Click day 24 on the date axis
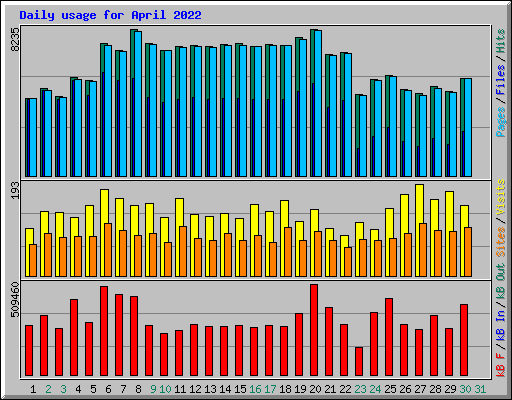512x400 pixels. pyautogui.click(x=375, y=389)
